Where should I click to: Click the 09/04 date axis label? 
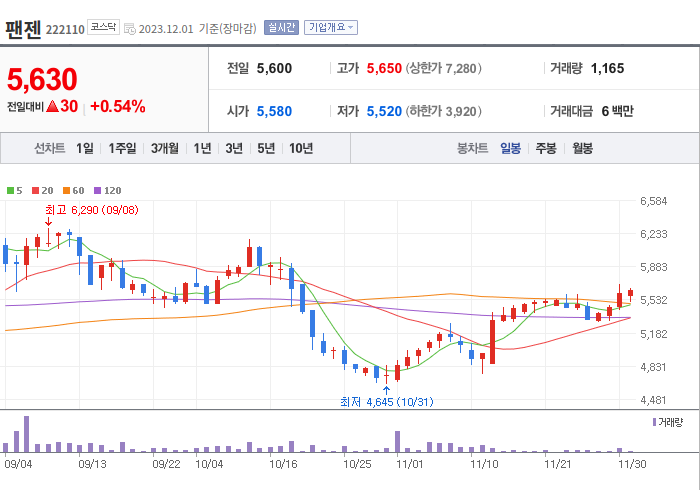tap(18, 464)
